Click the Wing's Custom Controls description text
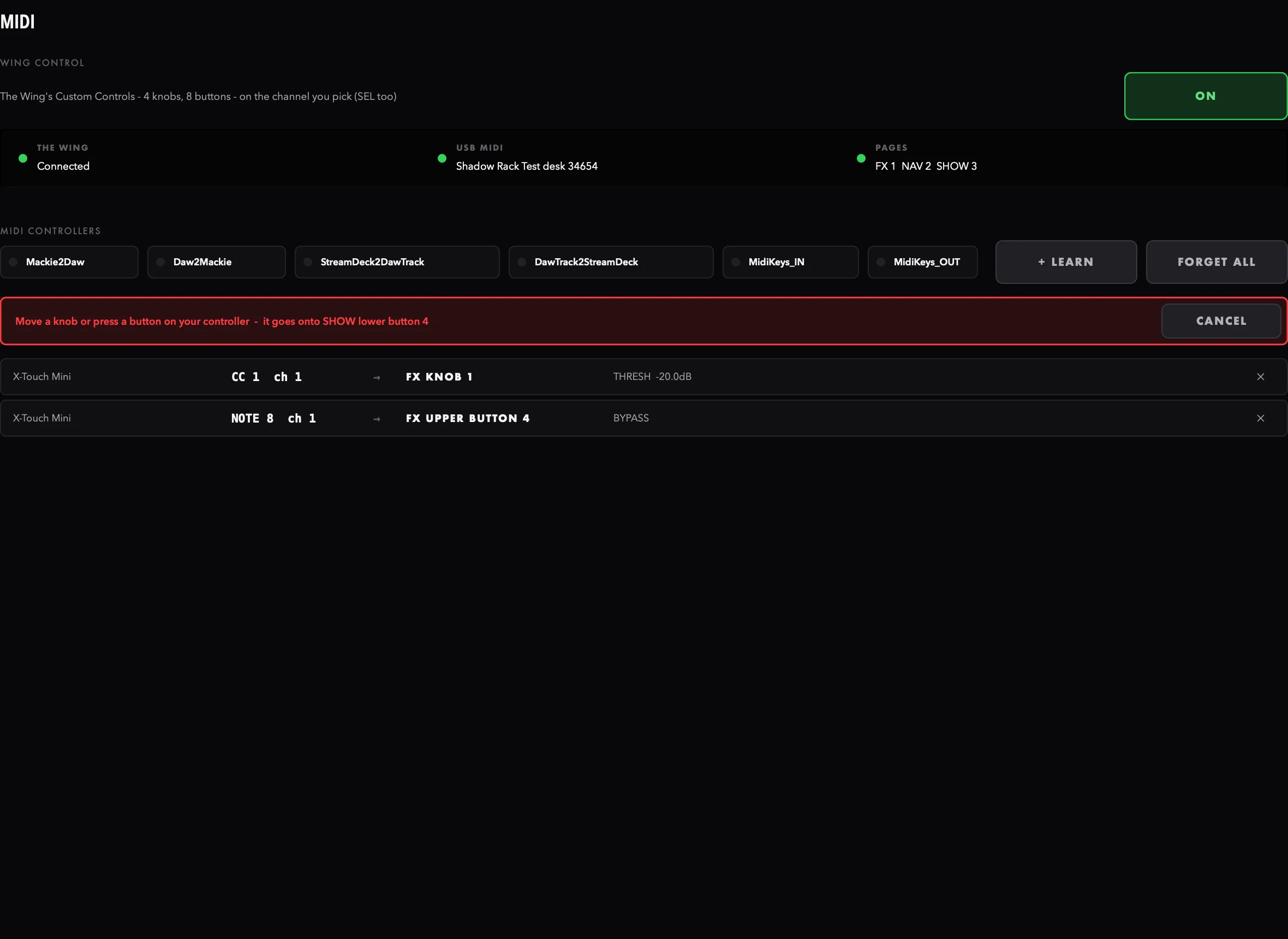 point(198,96)
